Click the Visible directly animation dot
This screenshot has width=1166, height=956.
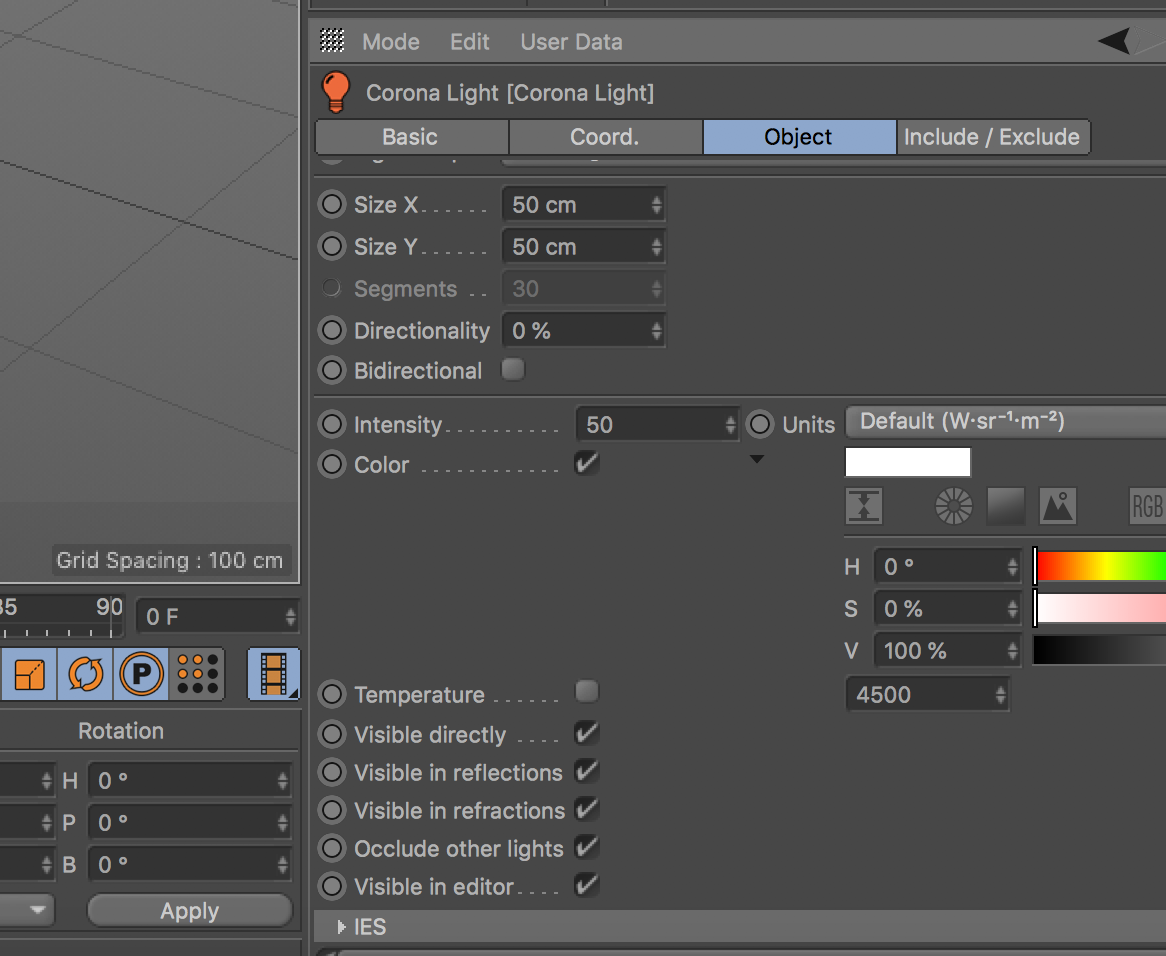332,734
